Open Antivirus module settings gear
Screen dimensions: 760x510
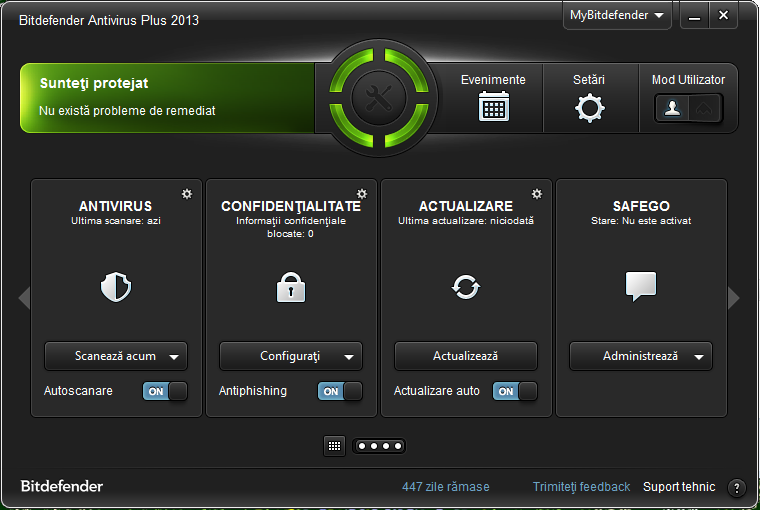coord(187,194)
